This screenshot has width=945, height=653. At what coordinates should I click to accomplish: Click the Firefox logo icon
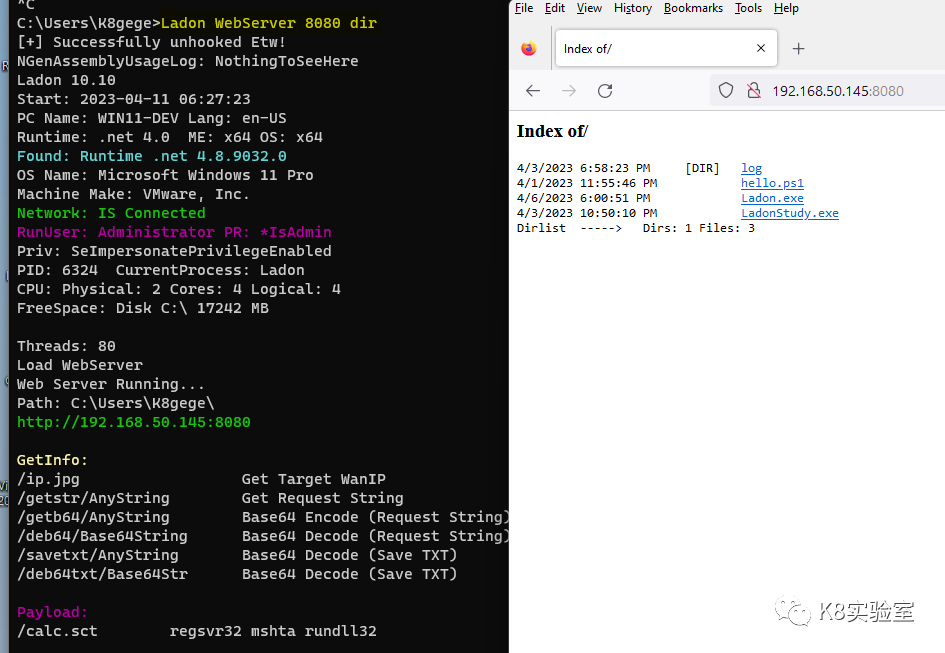click(x=529, y=48)
